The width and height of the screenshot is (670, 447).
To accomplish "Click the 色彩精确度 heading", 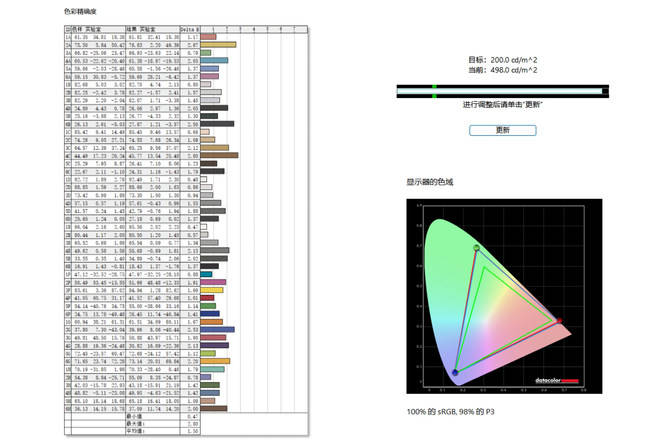I will point(81,12).
